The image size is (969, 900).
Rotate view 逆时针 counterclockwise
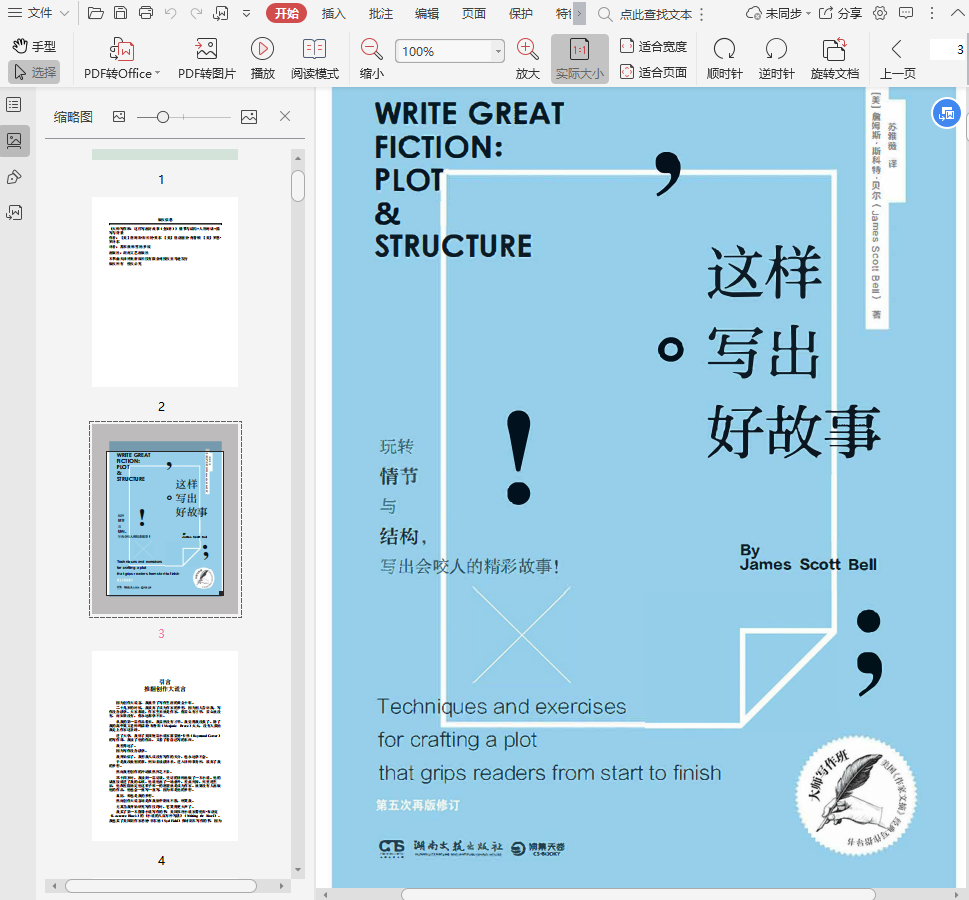776,59
